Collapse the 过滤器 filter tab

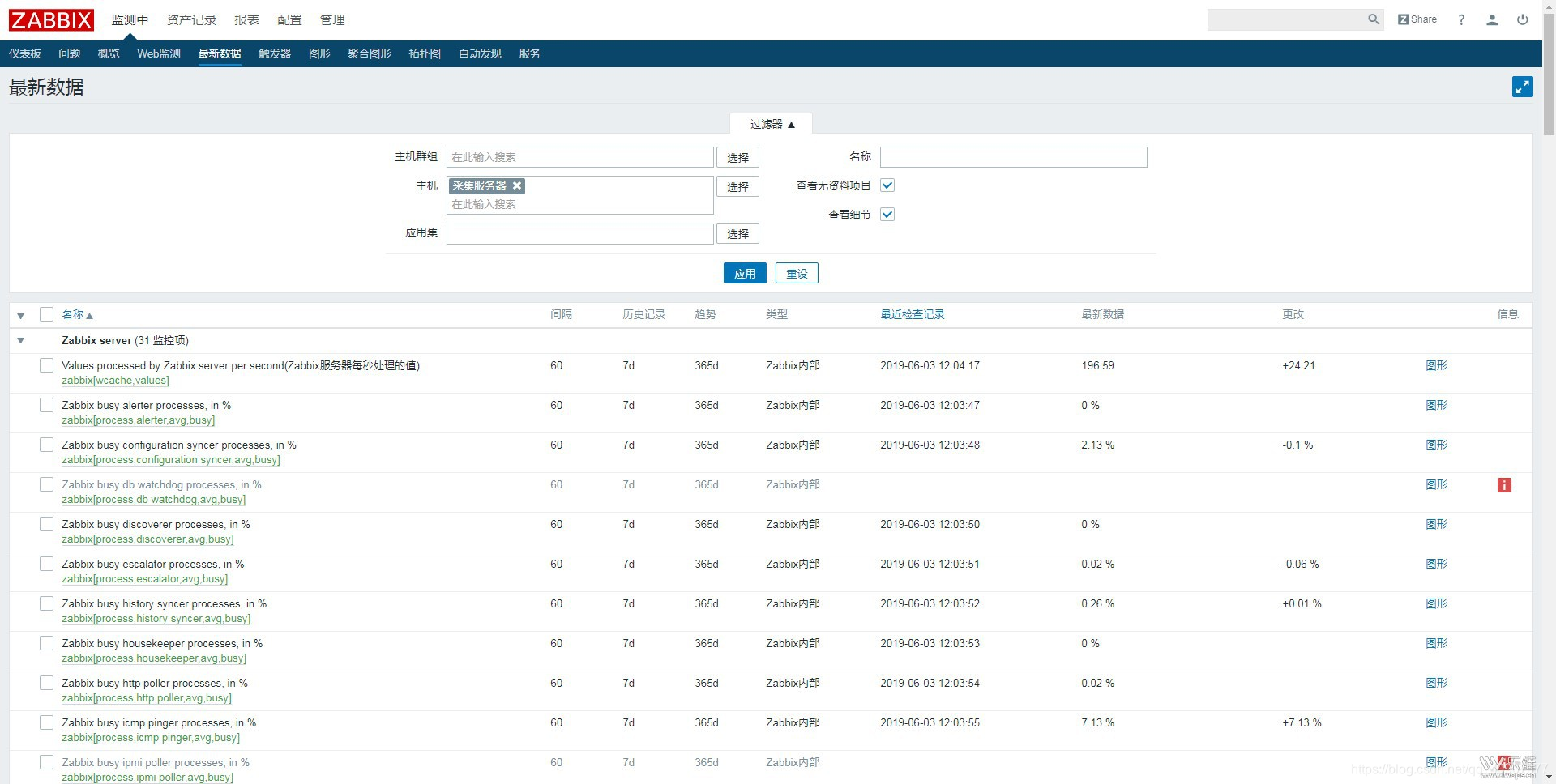tap(772, 124)
